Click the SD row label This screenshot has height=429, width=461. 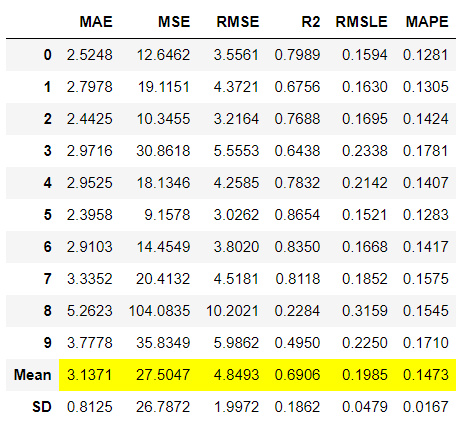(x=42, y=407)
